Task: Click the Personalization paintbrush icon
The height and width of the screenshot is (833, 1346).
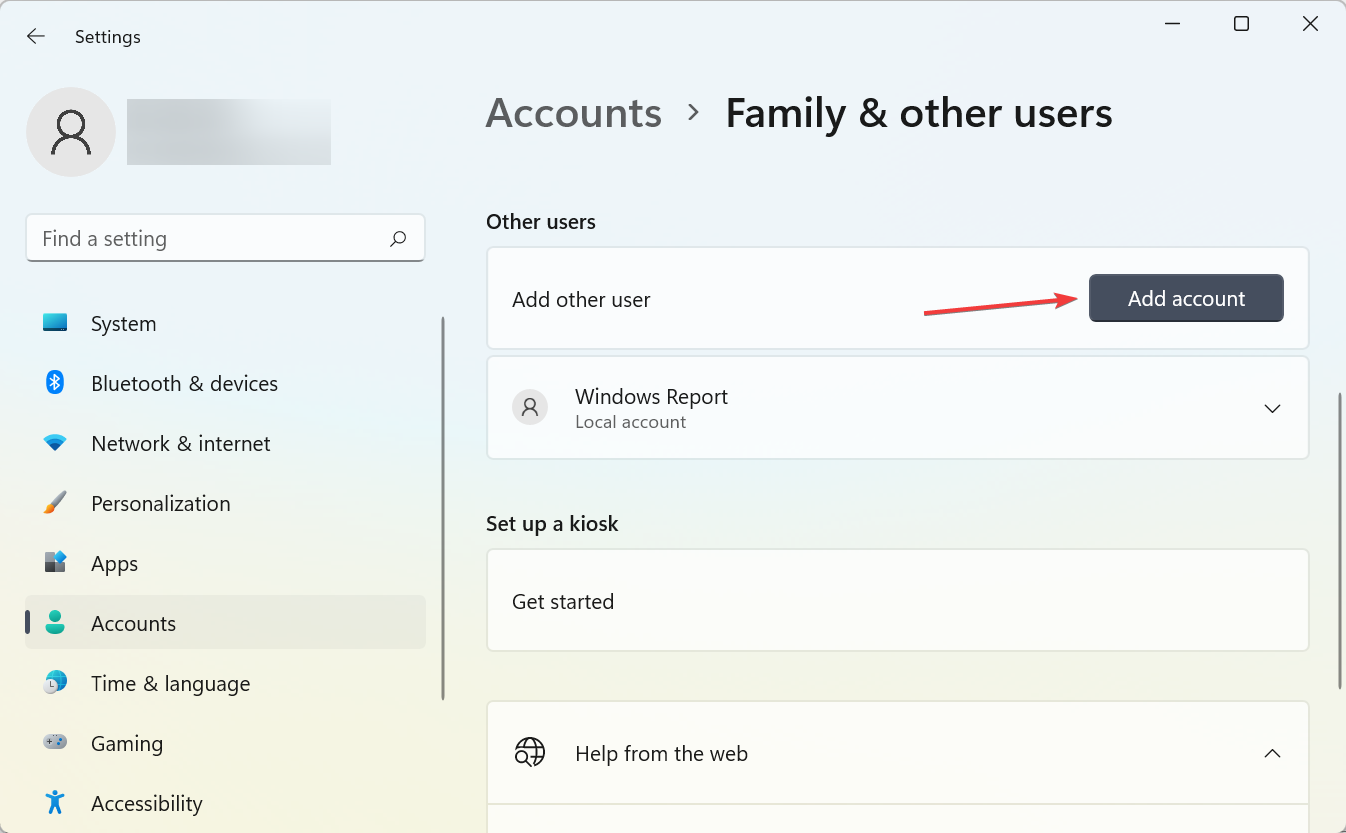Action: coord(55,503)
